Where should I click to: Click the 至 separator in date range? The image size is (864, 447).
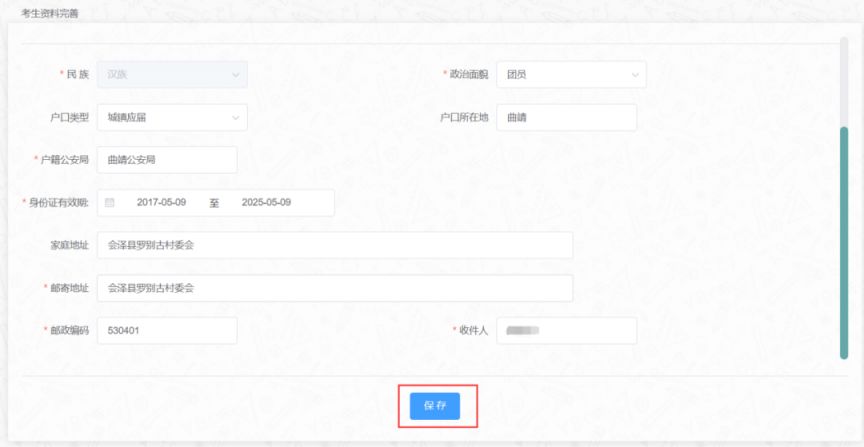(x=214, y=203)
